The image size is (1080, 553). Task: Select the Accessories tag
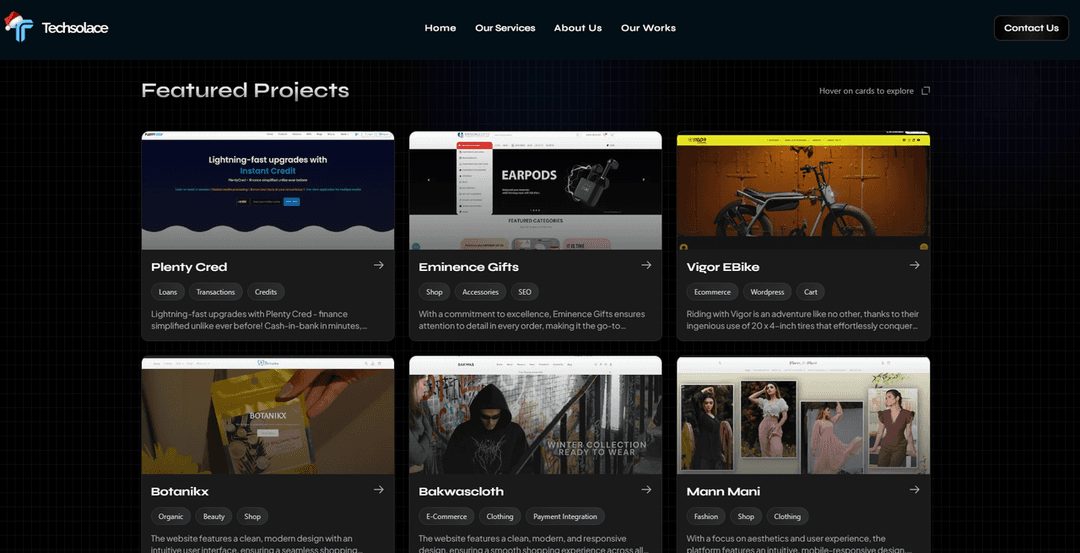pos(480,292)
